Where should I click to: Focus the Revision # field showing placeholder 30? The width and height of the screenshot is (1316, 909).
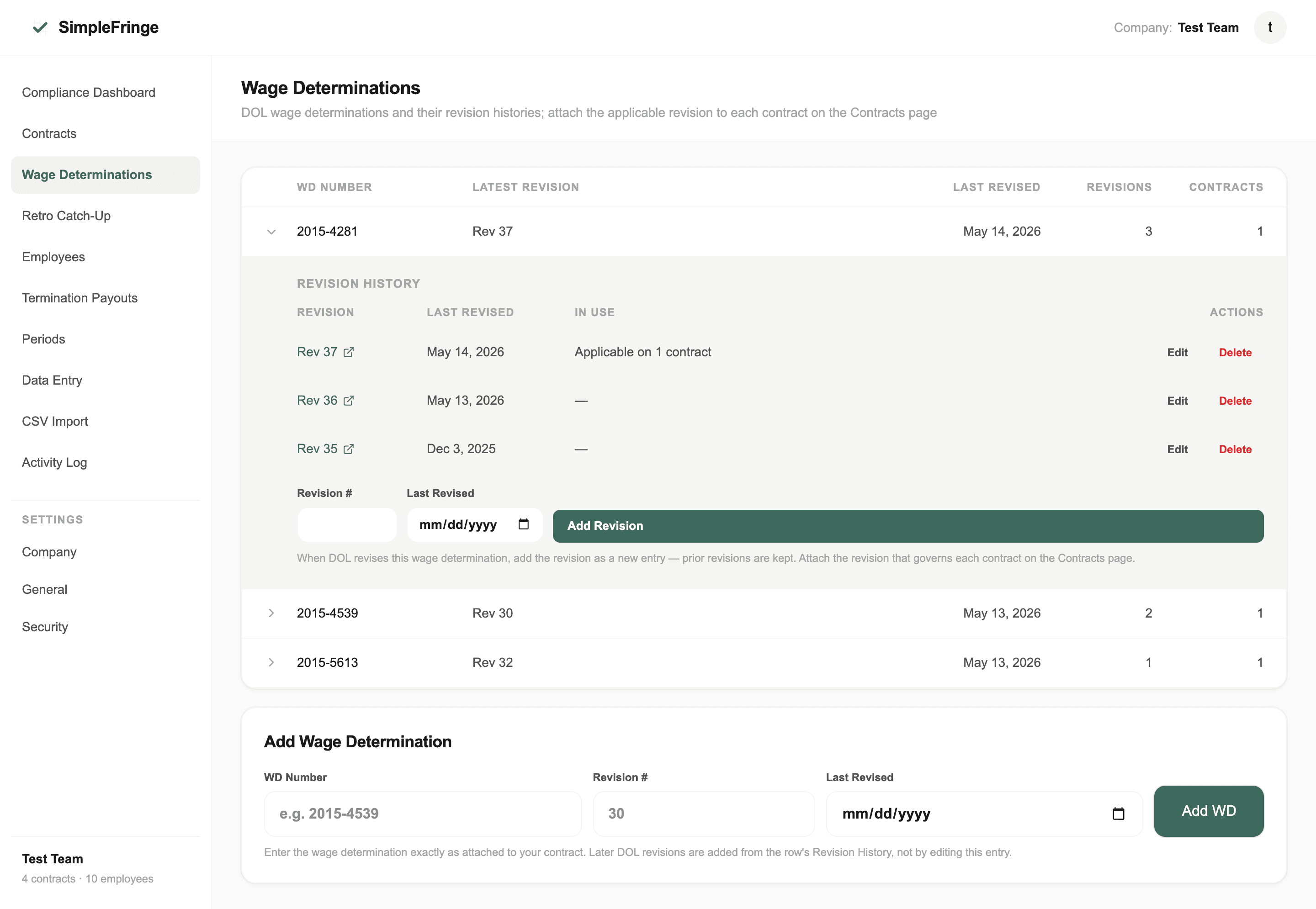(704, 814)
